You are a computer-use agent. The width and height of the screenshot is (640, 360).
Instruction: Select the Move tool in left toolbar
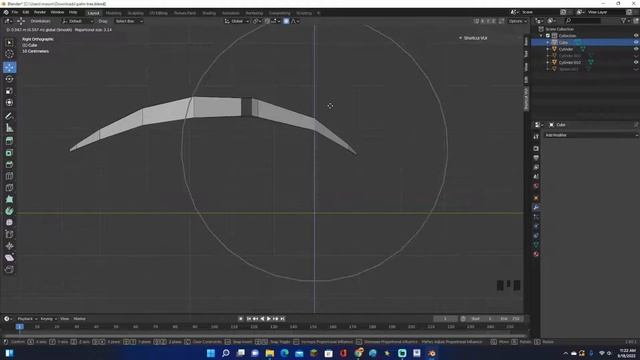(9, 67)
